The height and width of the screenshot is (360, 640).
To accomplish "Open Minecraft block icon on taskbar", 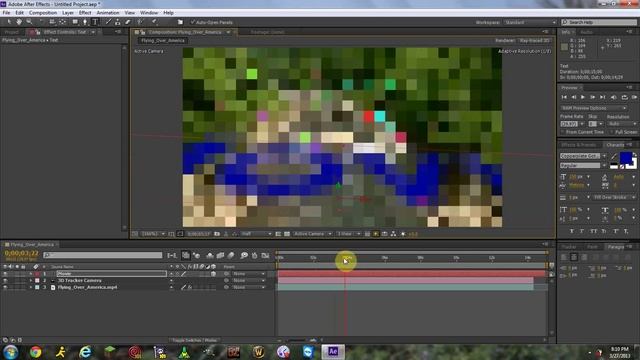I will (x=110, y=351).
